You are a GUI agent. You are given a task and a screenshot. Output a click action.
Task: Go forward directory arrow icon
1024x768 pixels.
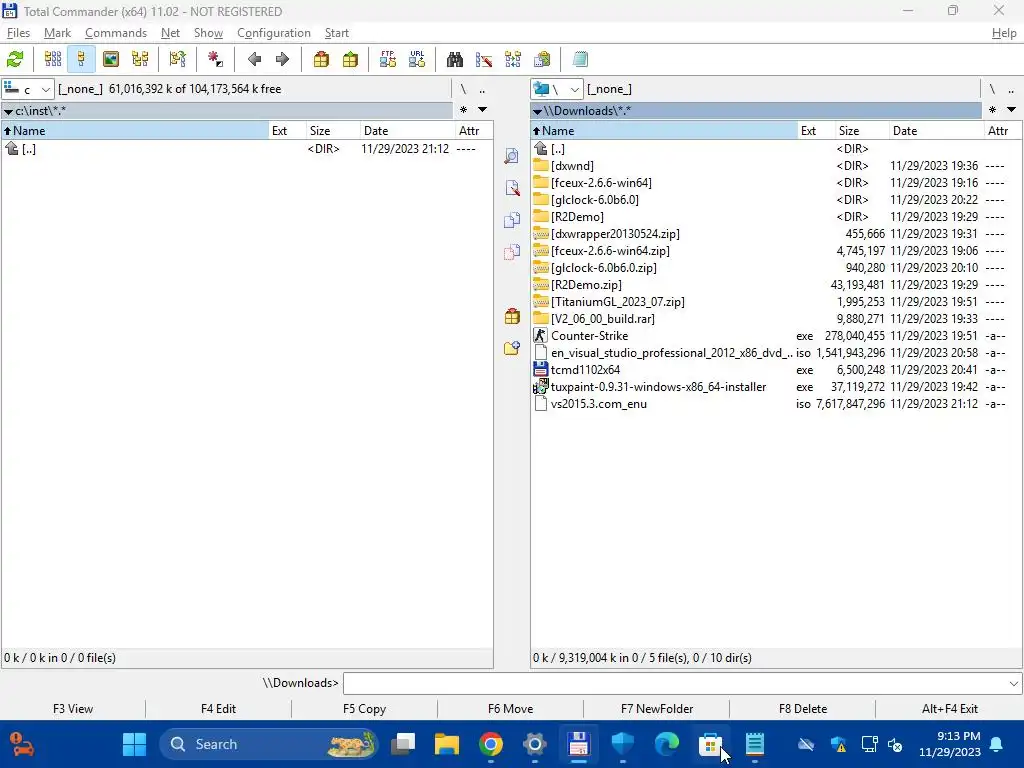click(x=282, y=59)
